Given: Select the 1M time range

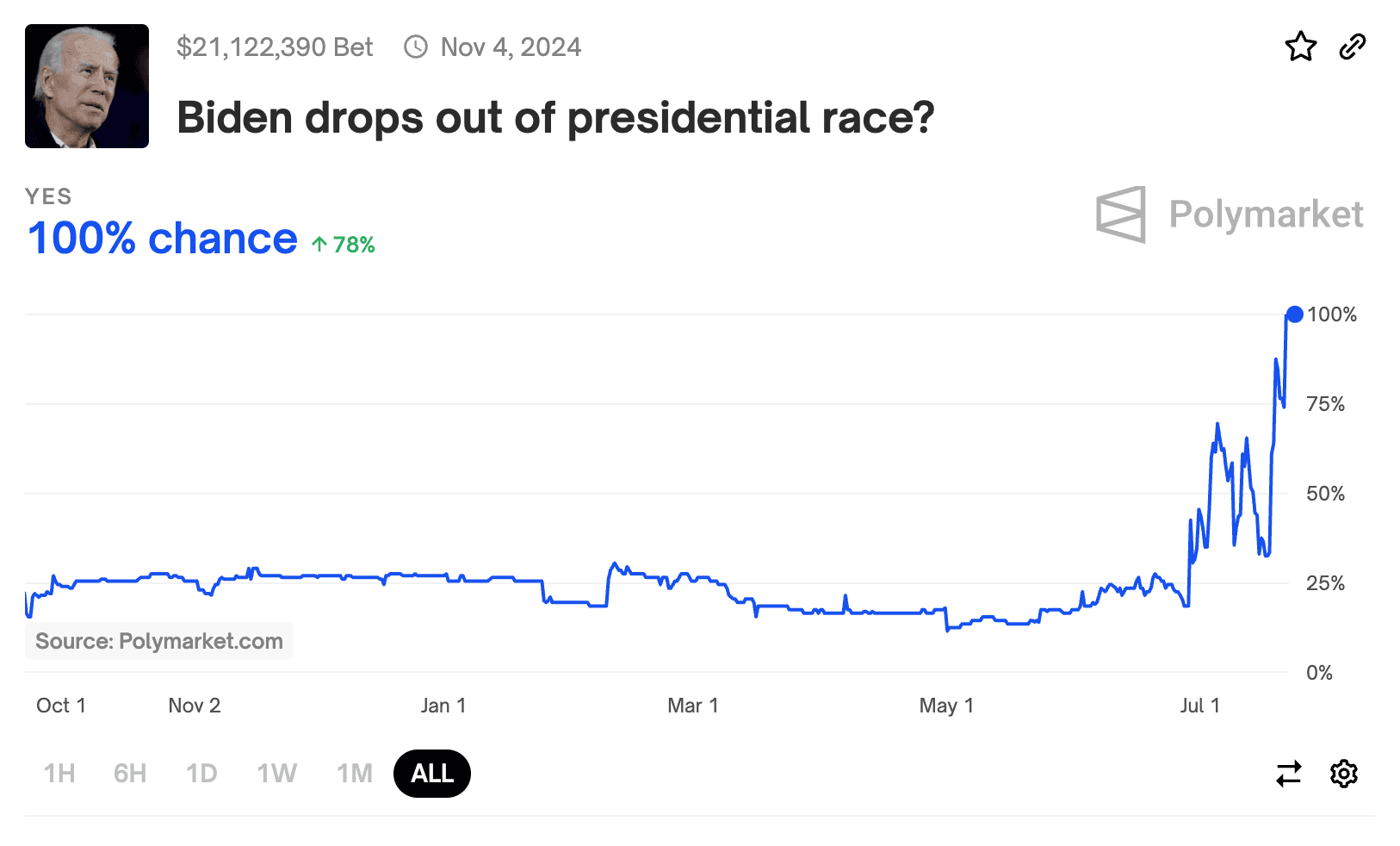Looking at the screenshot, I should click(354, 774).
